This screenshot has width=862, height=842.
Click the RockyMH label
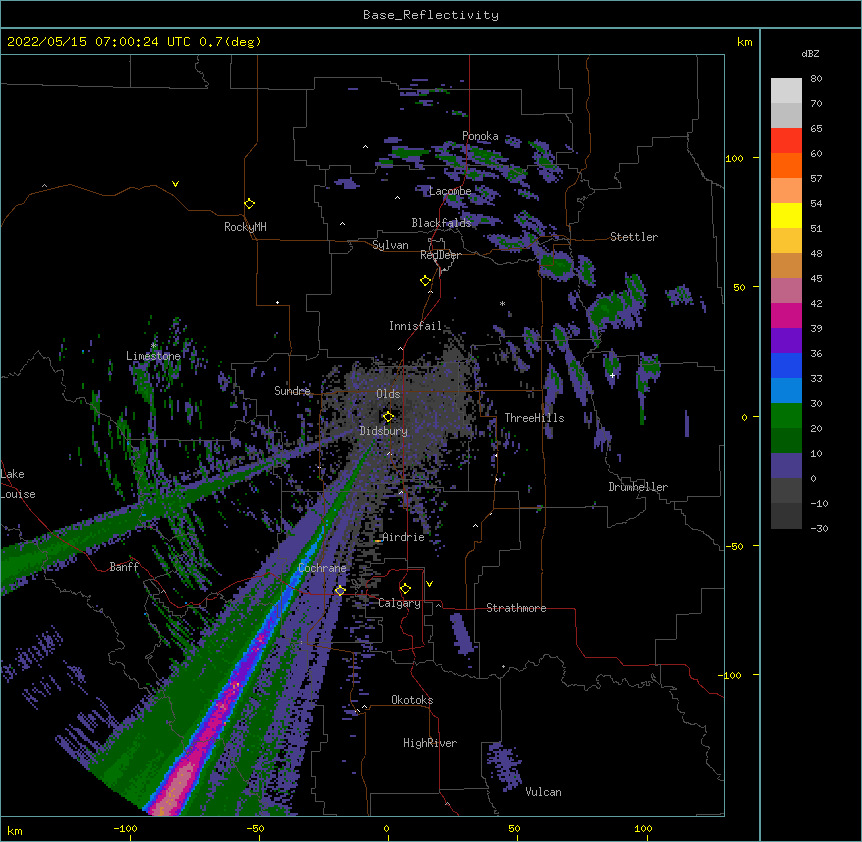click(x=245, y=227)
